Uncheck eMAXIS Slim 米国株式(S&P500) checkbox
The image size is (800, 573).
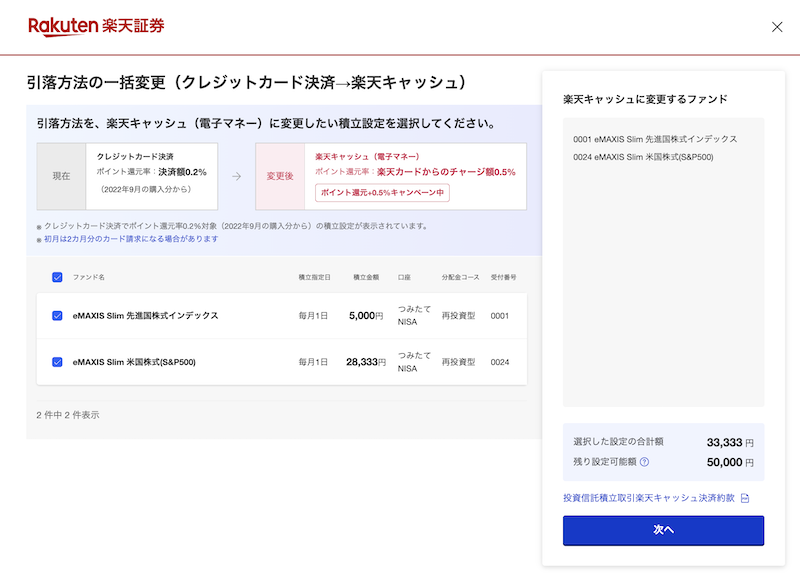pyautogui.click(x=57, y=362)
